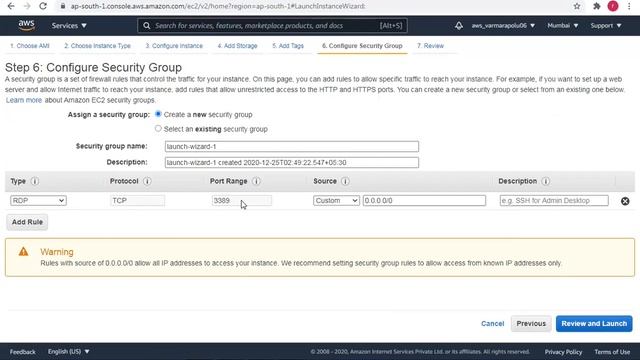Screen dimensions: 640x360
Task: Click the search magnifier icon
Action: tap(147, 26)
